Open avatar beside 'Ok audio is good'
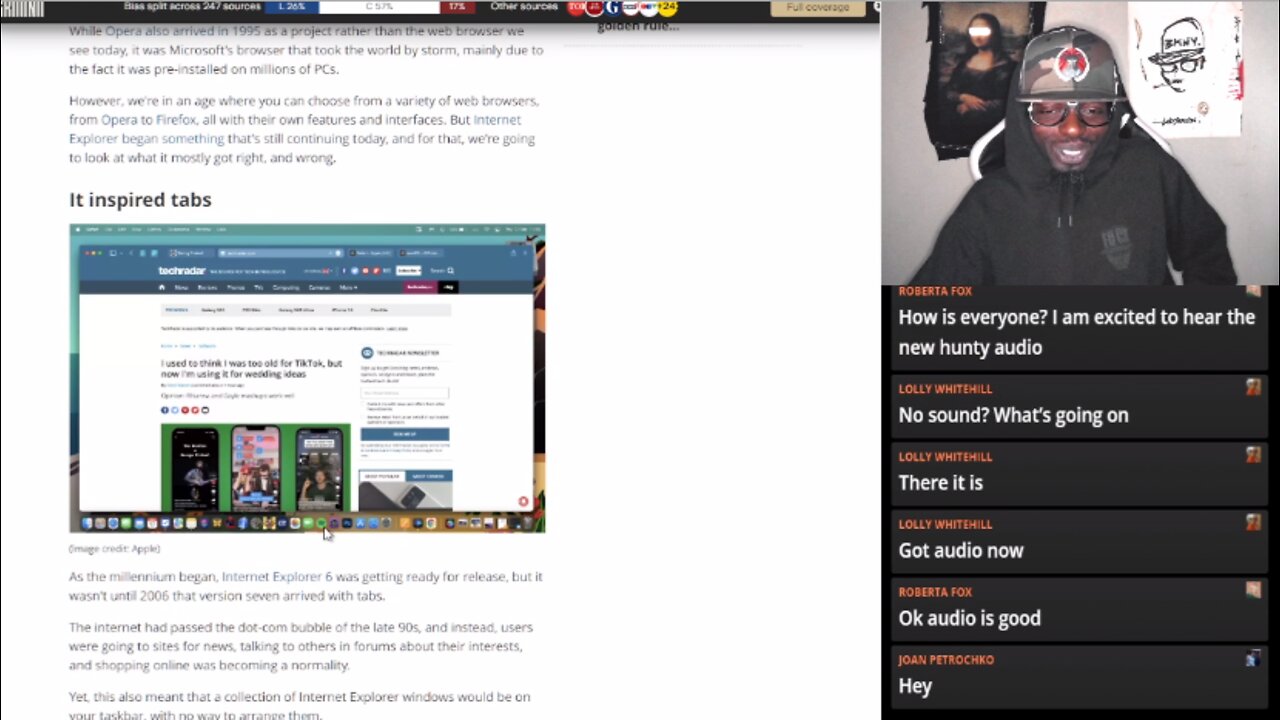This screenshot has width=1280, height=720. click(x=1253, y=590)
